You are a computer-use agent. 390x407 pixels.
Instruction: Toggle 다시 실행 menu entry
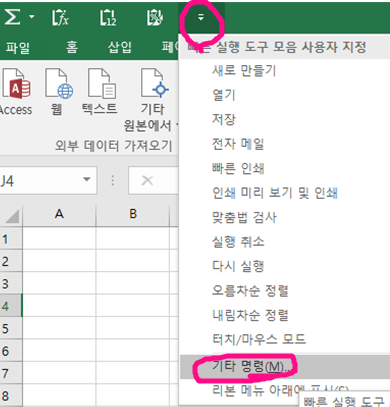[x=285, y=266]
